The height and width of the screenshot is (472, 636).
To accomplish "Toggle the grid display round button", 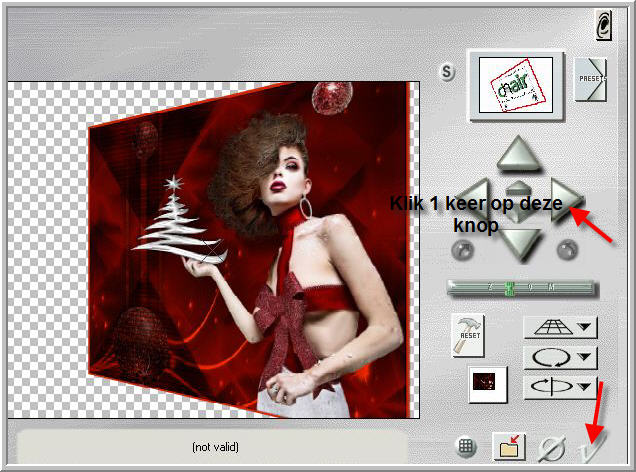I will pos(466,449).
